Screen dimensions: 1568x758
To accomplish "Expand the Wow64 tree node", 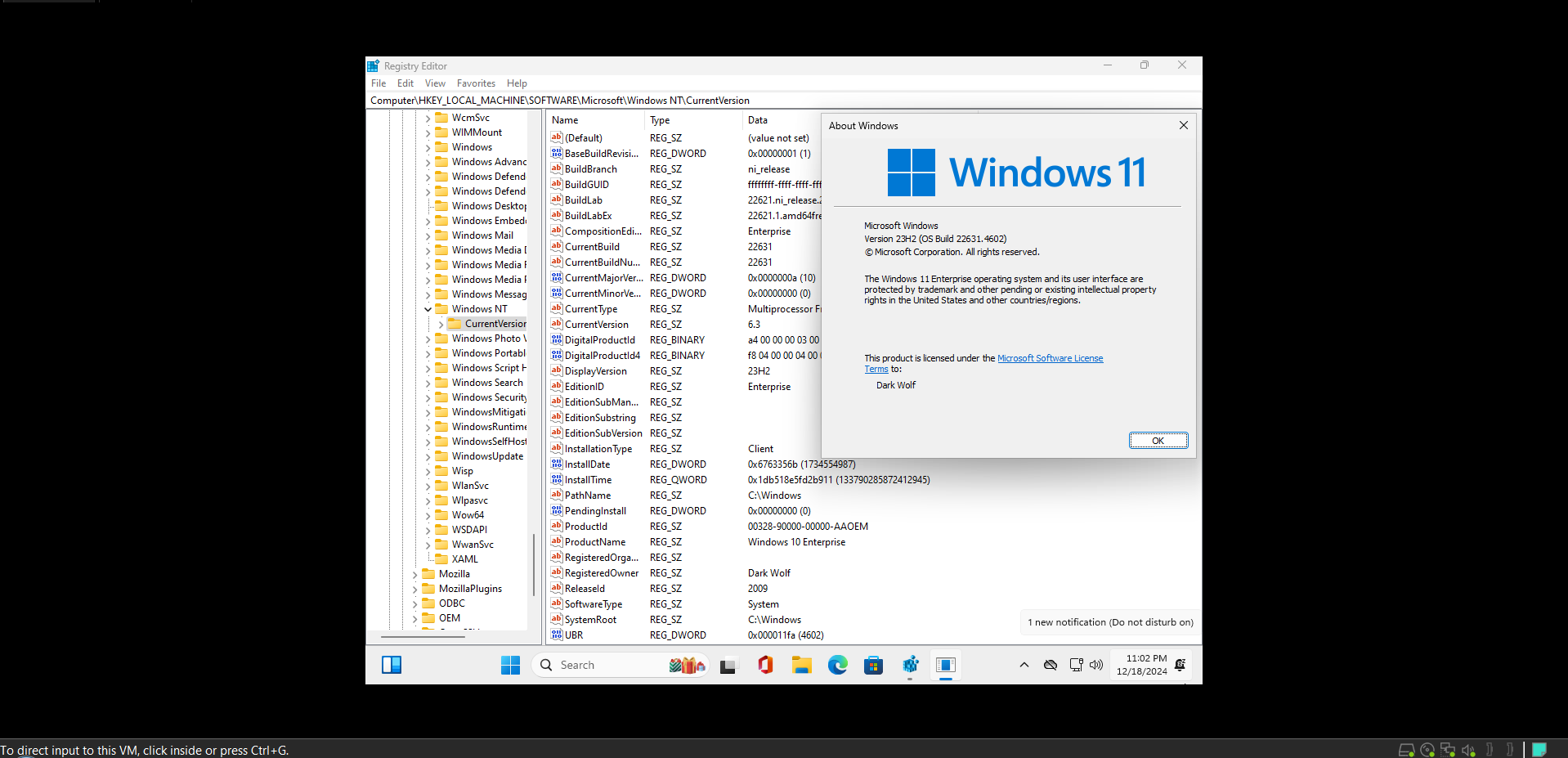I will (428, 515).
